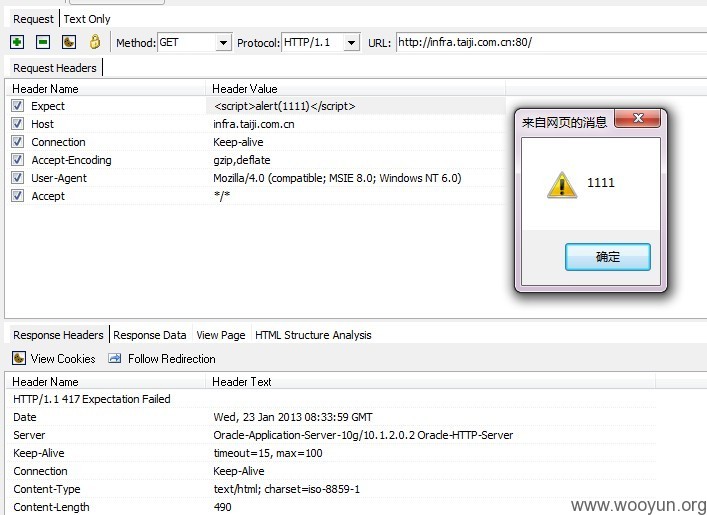Select the Content-Length header name
The height and width of the screenshot is (515, 707).
point(51,507)
